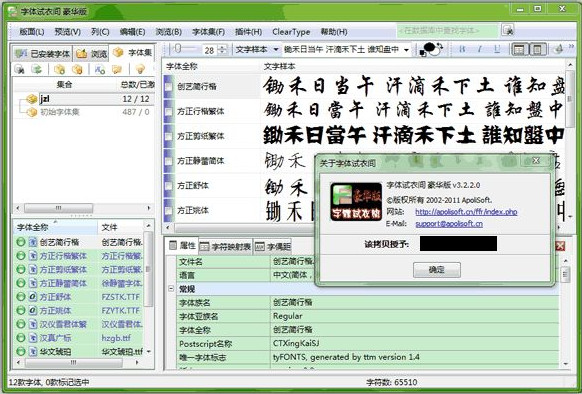Viewport: 582px width, 394px height.
Task: Open the 版面(L) menu
Action: (x=32, y=32)
